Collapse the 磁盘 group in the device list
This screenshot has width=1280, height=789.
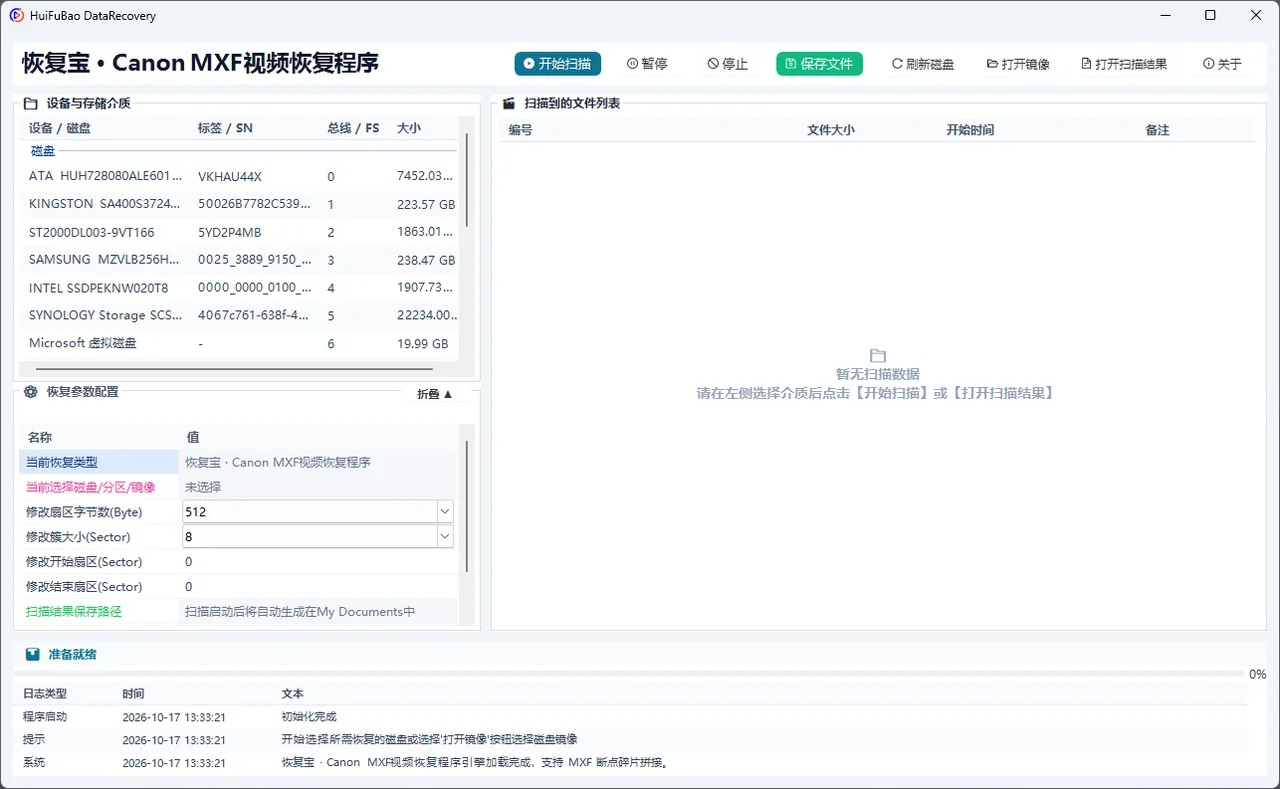(43, 151)
